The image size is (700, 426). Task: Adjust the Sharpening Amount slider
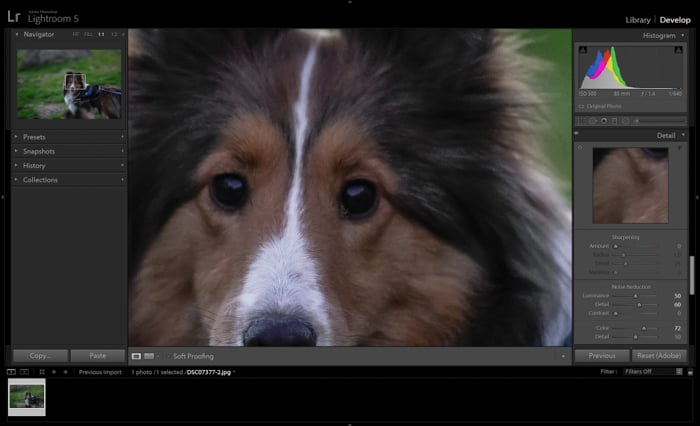tap(616, 246)
